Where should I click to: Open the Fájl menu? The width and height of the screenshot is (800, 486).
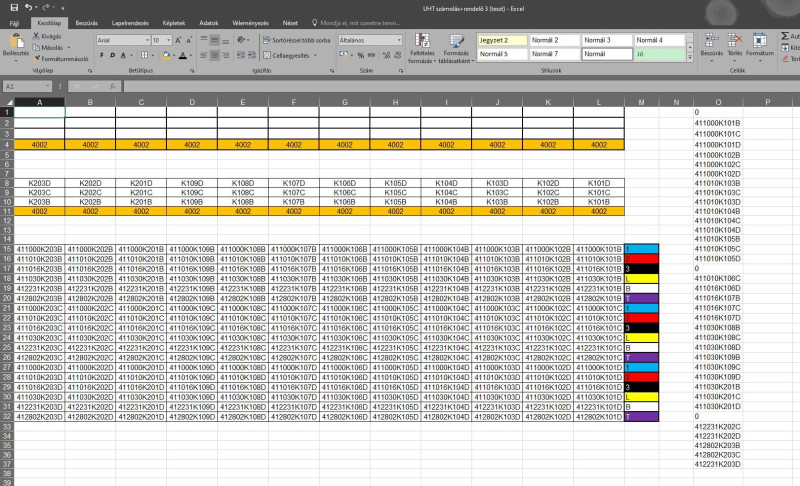14,23
